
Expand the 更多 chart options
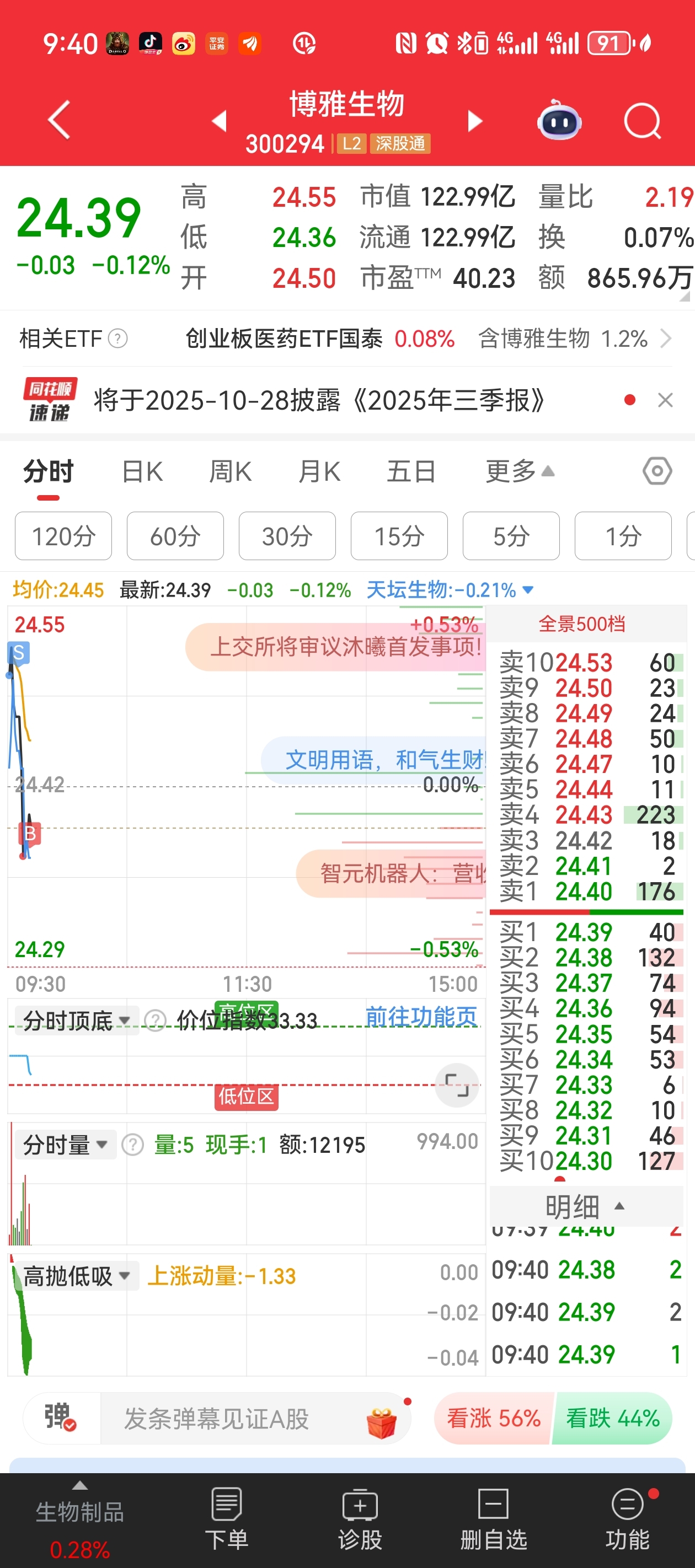[x=520, y=472]
